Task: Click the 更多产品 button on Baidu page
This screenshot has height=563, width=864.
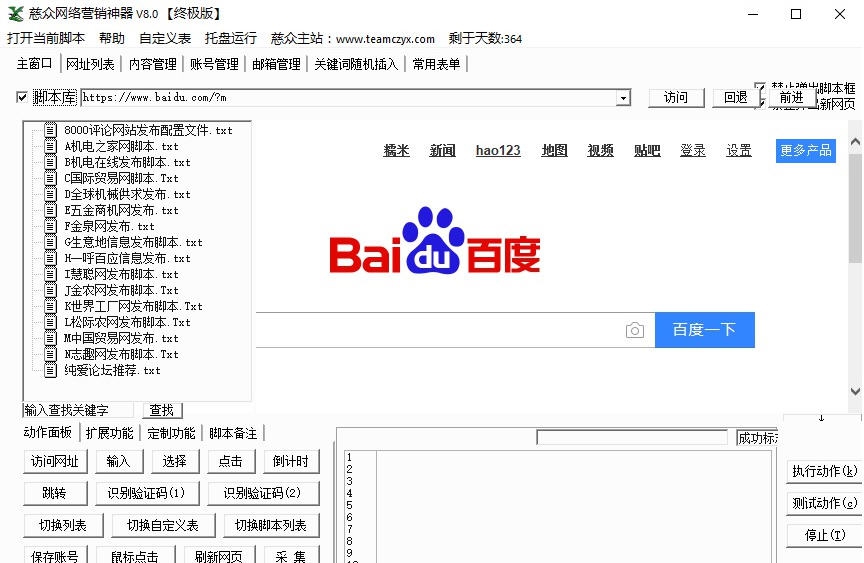Action: click(x=806, y=151)
